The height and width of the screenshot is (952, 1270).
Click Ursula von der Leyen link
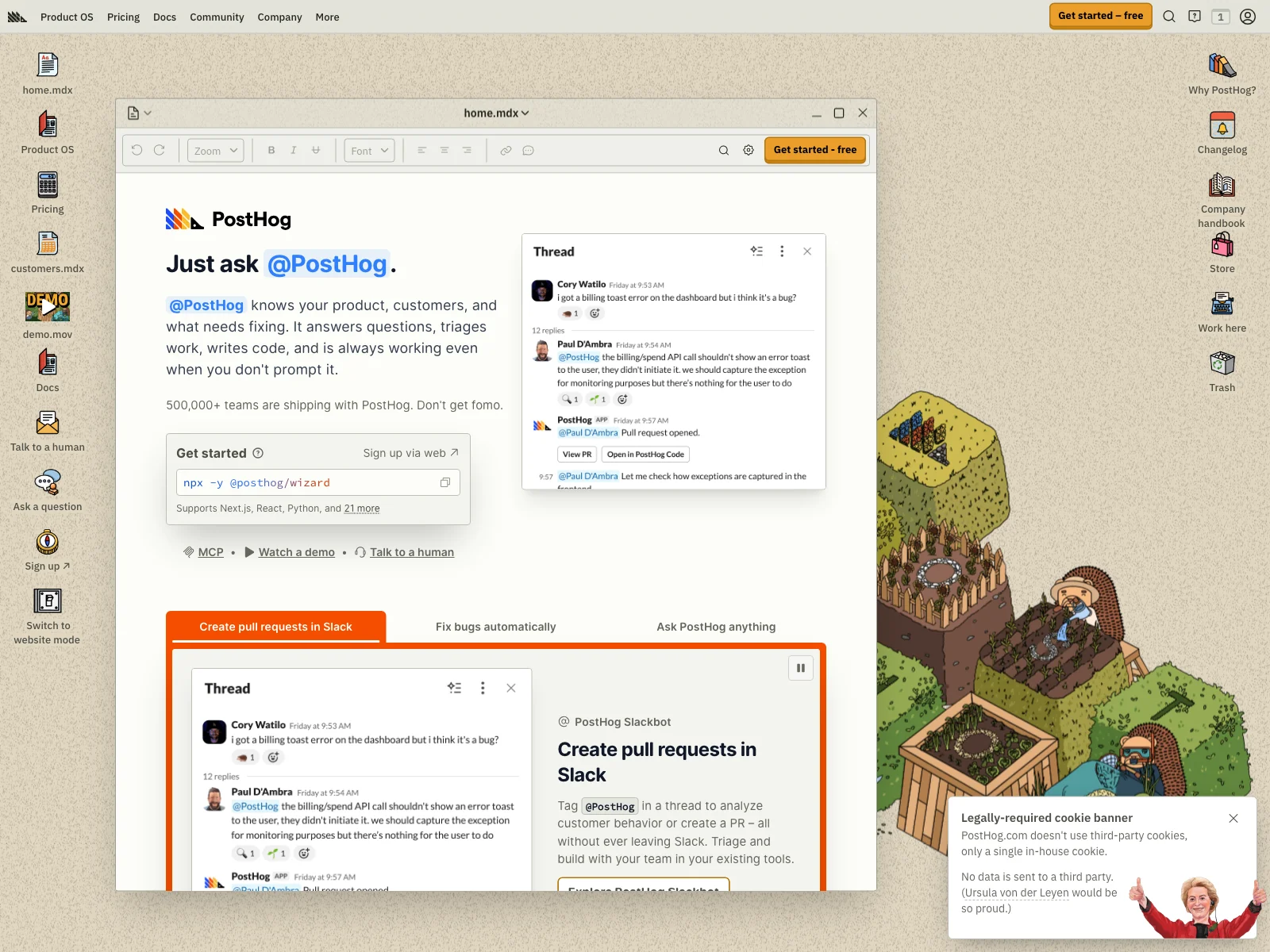point(1017,892)
